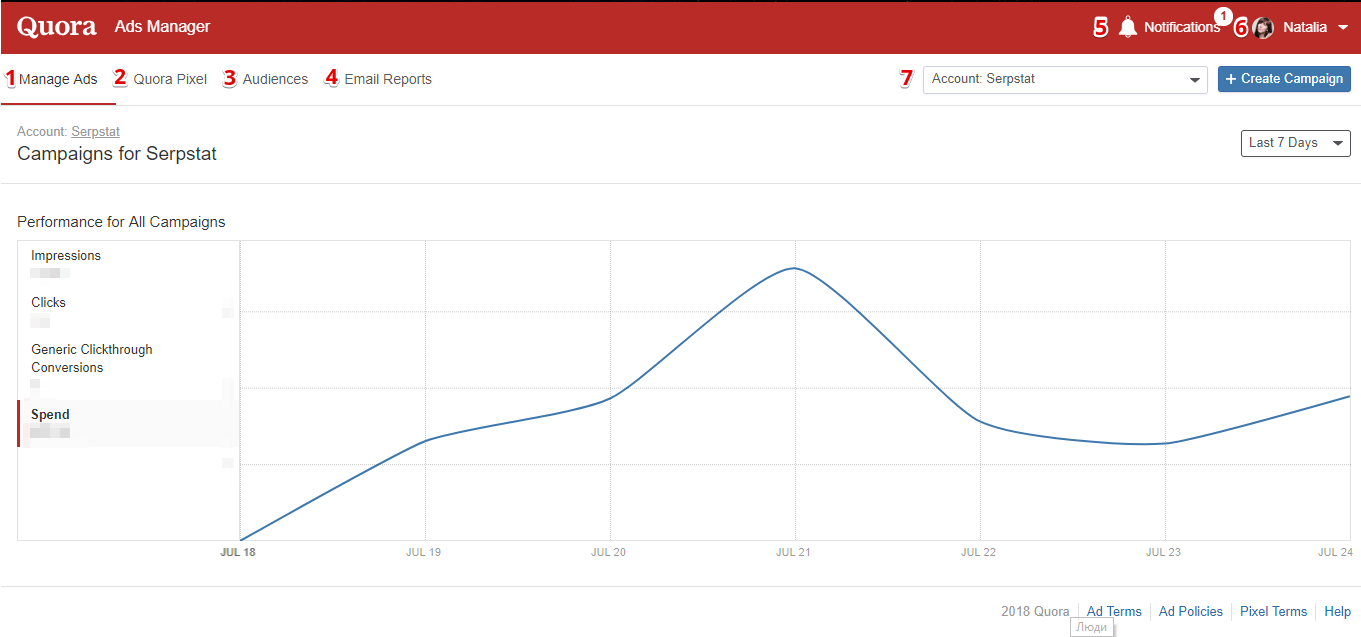This screenshot has height=637, width=1361.
Task: Click the Help link in the footer
Action: click(1337, 611)
